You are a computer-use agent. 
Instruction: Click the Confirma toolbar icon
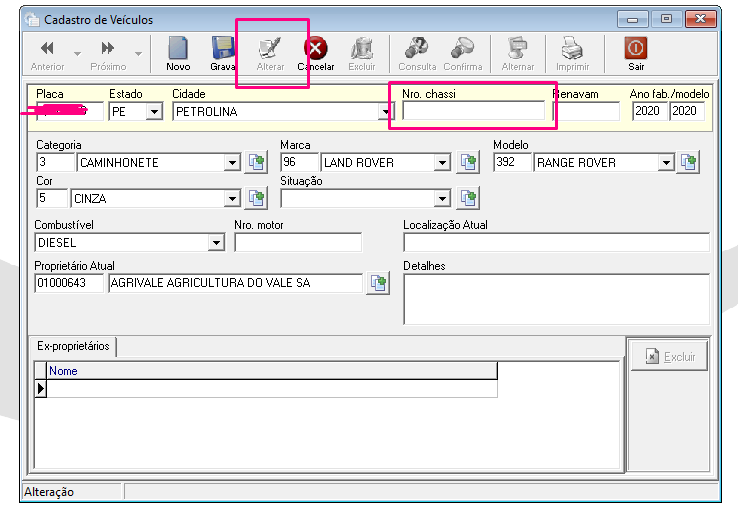[463, 55]
